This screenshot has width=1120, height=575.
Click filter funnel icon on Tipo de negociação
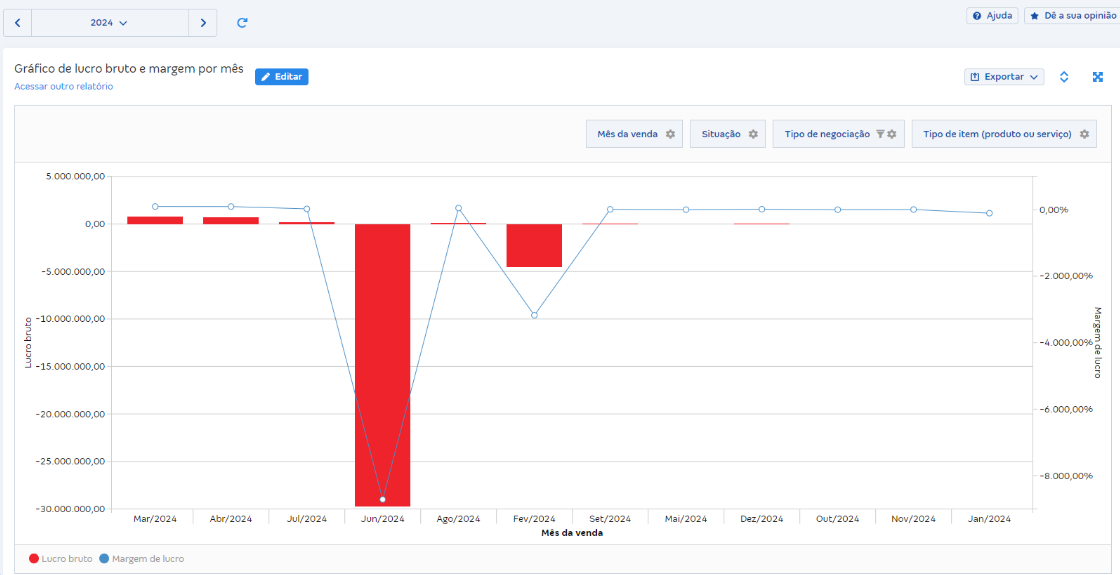pyautogui.click(x=880, y=134)
